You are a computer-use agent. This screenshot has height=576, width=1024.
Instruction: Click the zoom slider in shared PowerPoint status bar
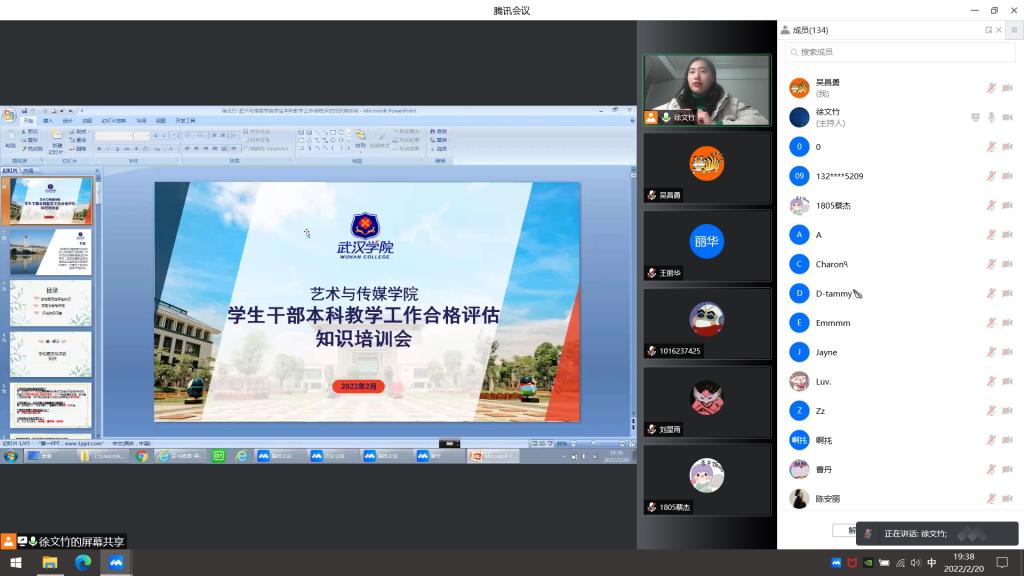[x=598, y=443]
